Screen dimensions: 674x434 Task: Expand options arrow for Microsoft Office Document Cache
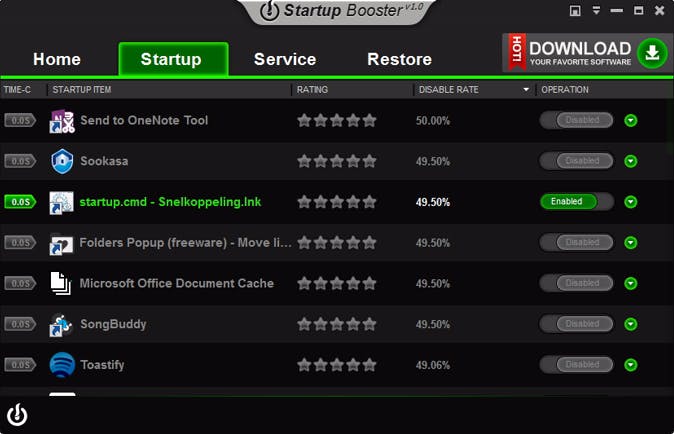[x=631, y=284]
